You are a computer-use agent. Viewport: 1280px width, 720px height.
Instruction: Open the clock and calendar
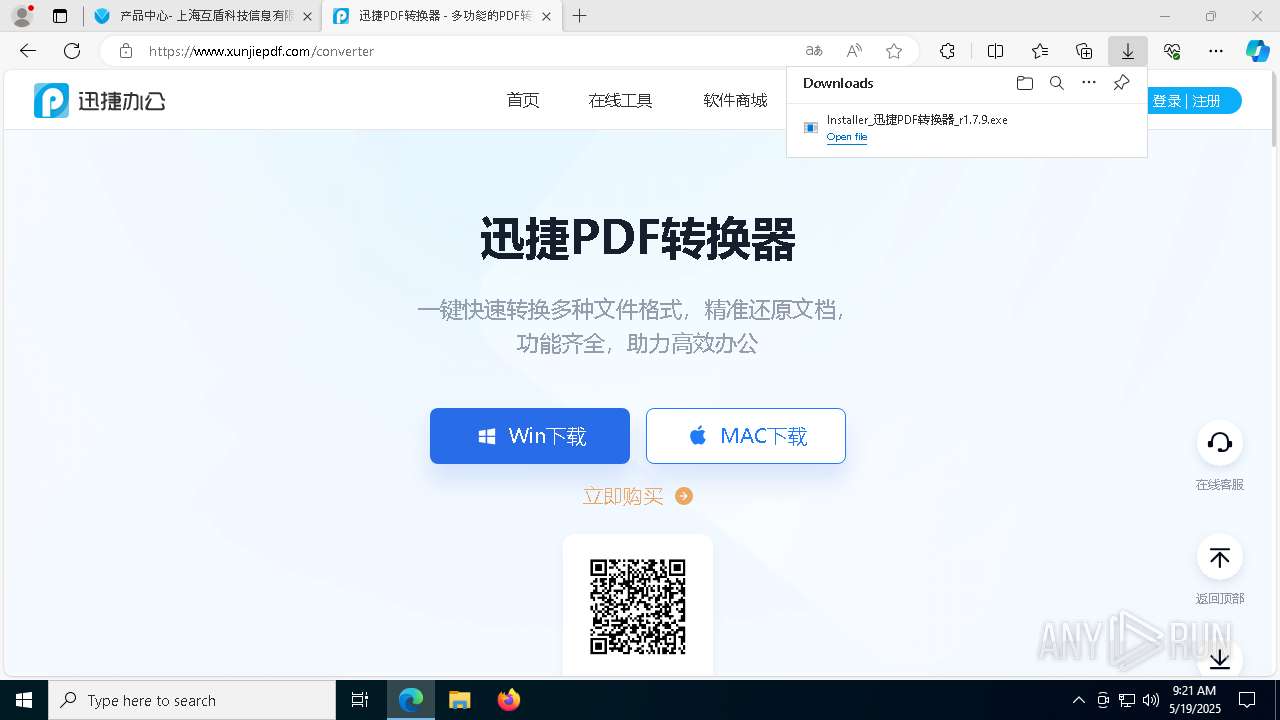point(1193,700)
